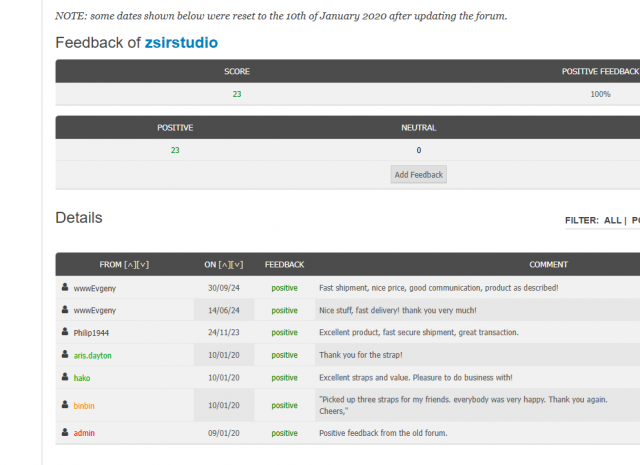This screenshot has width=640, height=465.
Task: Click the user icon beside binbin
Action: [65, 404]
